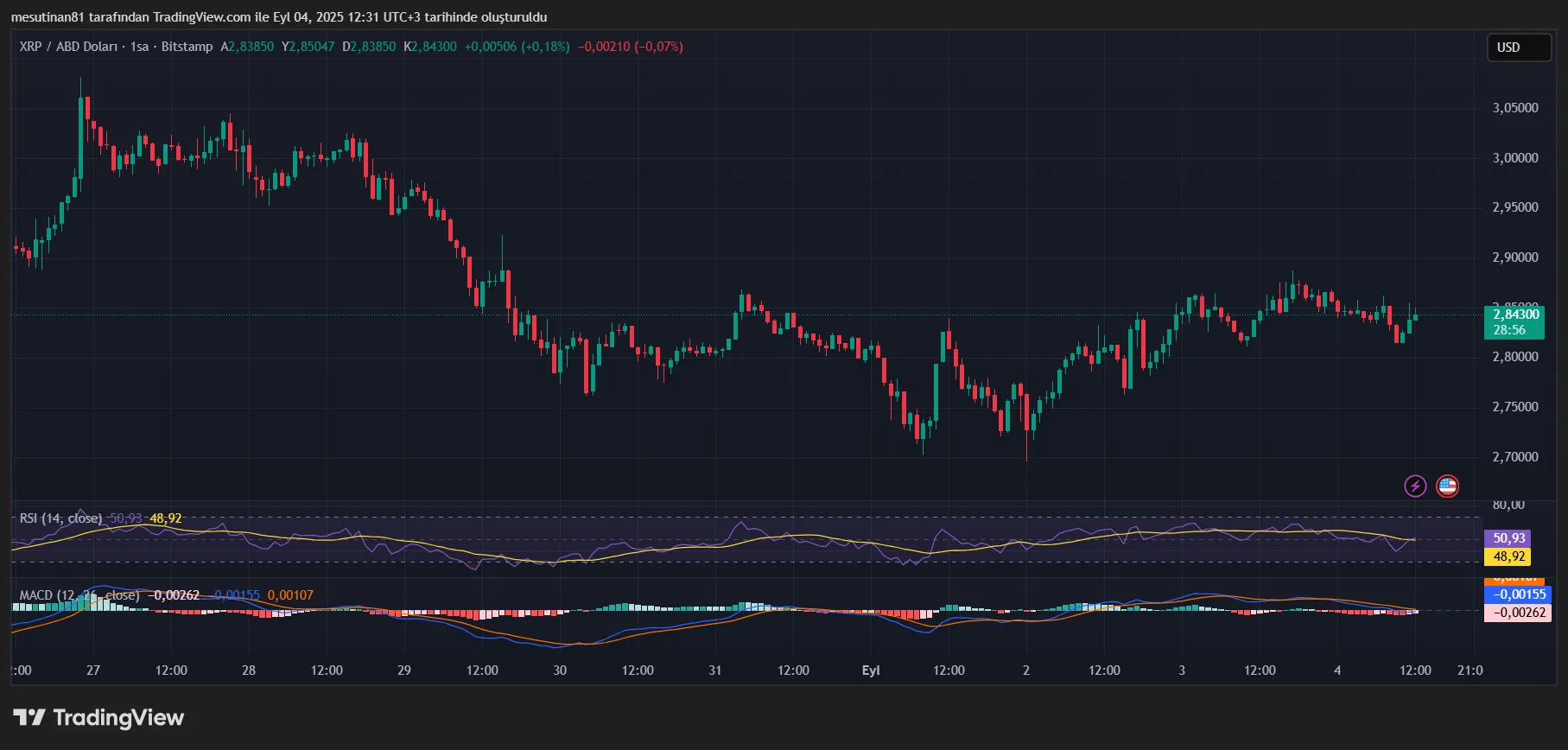Image resolution: width=1568 pixels, height=750 pixels.
Task: Click the header text mentioning mesutinan81
Action: pyautogui.click(x=279, y=17)
